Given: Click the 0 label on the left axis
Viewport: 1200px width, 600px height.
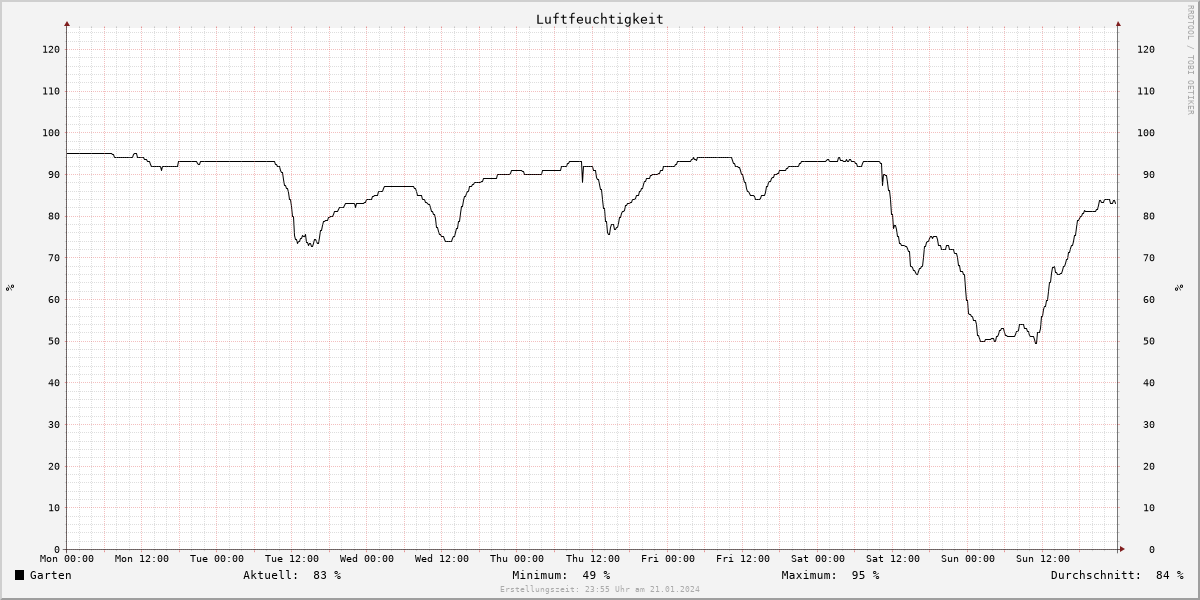Looking at the screenshot, I should [x=58, y=549].
